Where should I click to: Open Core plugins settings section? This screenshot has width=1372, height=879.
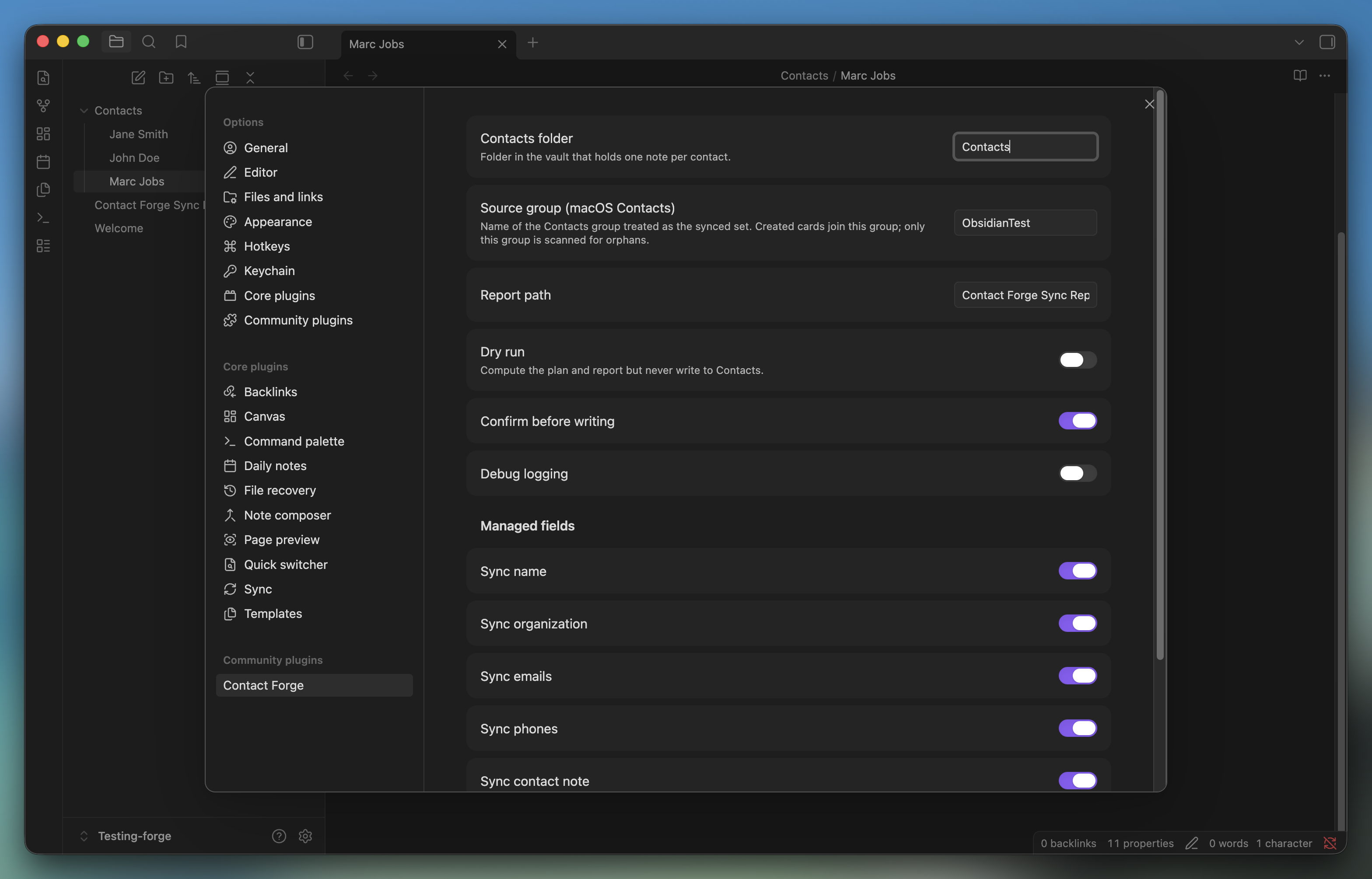click(x=314, y=296)
